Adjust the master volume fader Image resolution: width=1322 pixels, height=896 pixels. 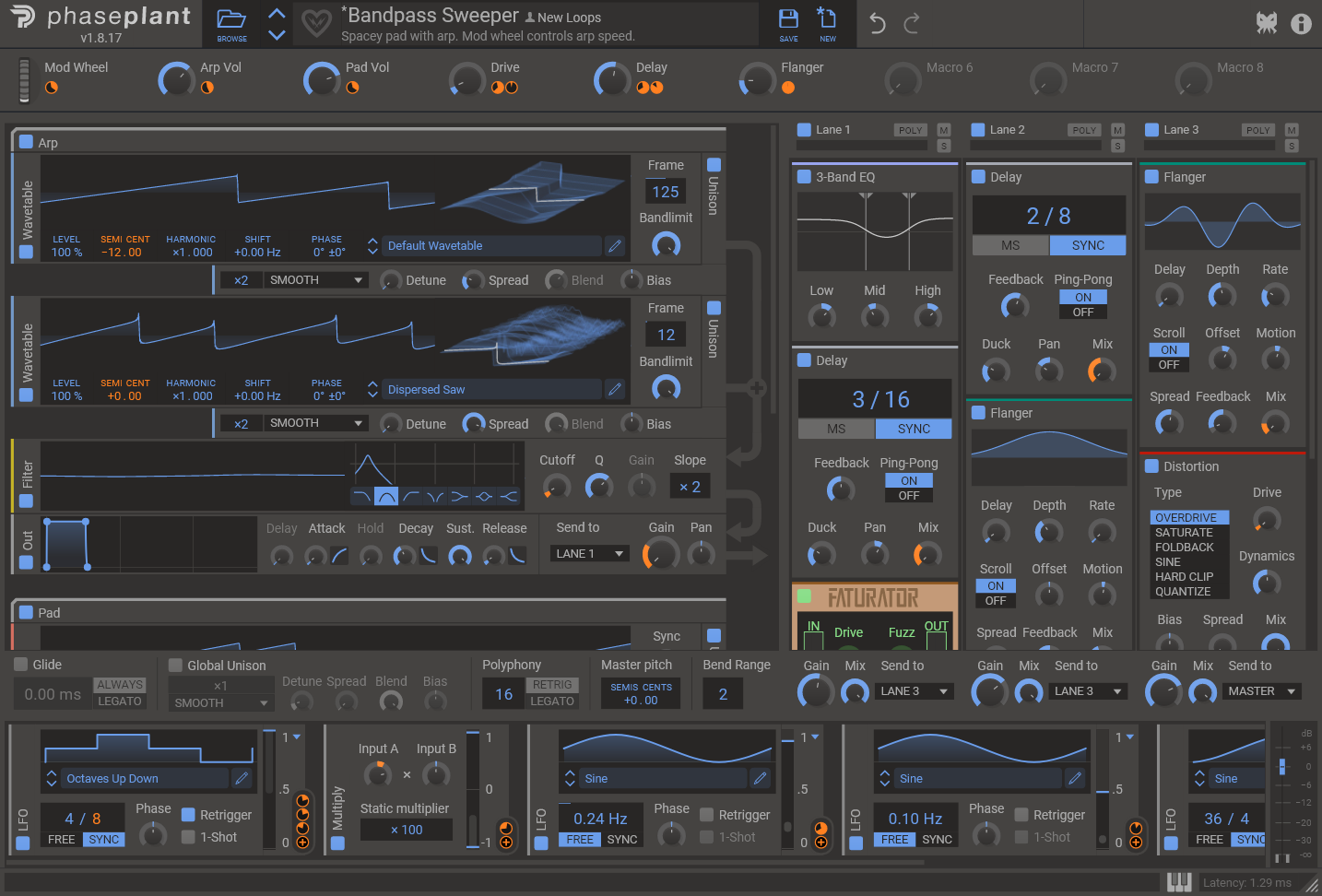coord(1282,767)
